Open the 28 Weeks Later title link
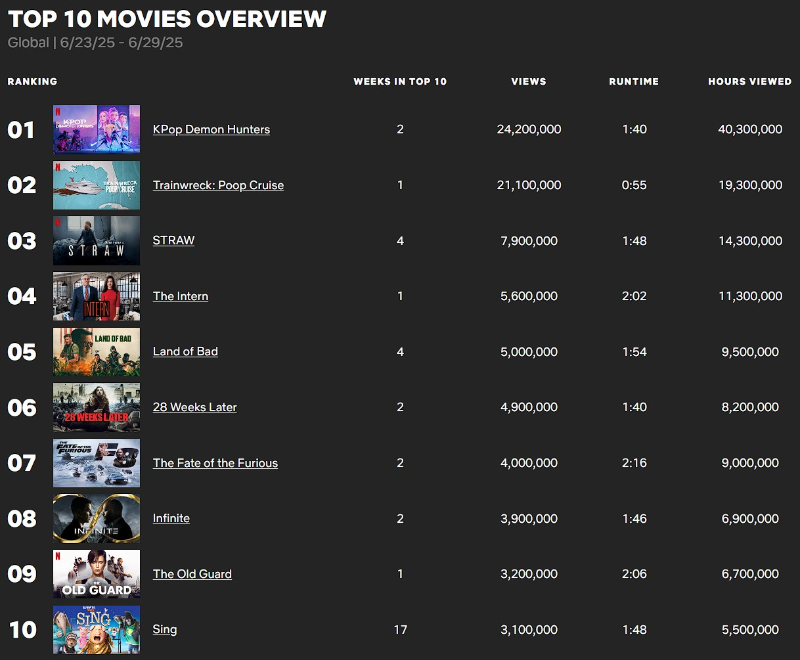Viewport: 800px width, 660px height. click(194, 407)
